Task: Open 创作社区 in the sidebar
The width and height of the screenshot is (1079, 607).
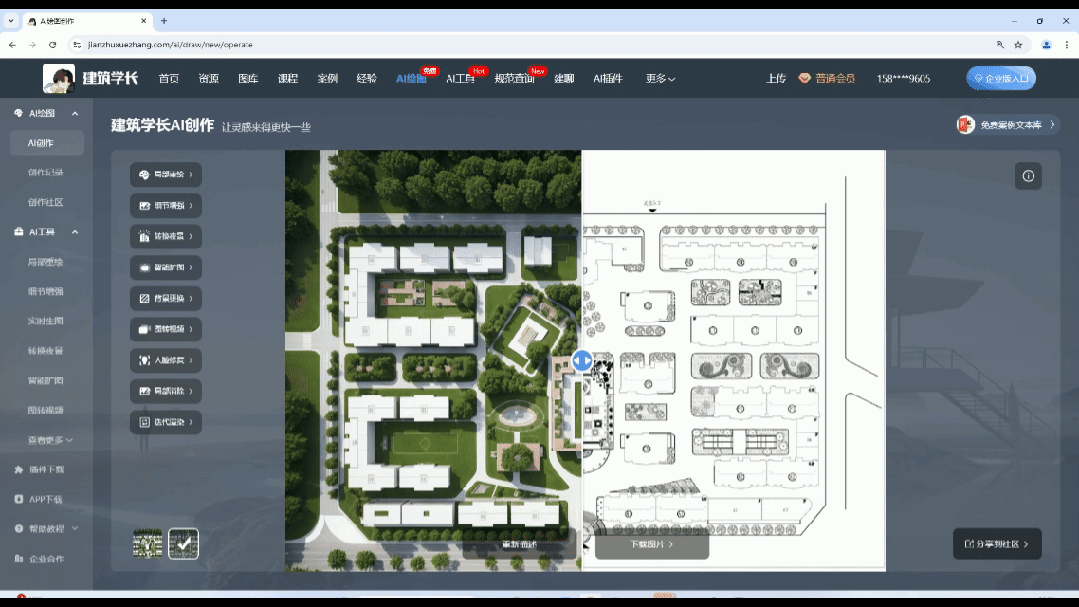Action: [45, 202]
